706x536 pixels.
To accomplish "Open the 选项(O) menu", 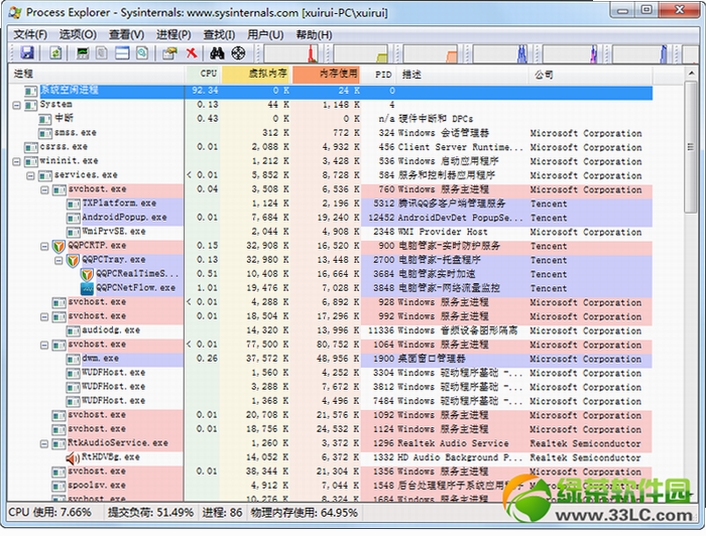I will [78, 35].
